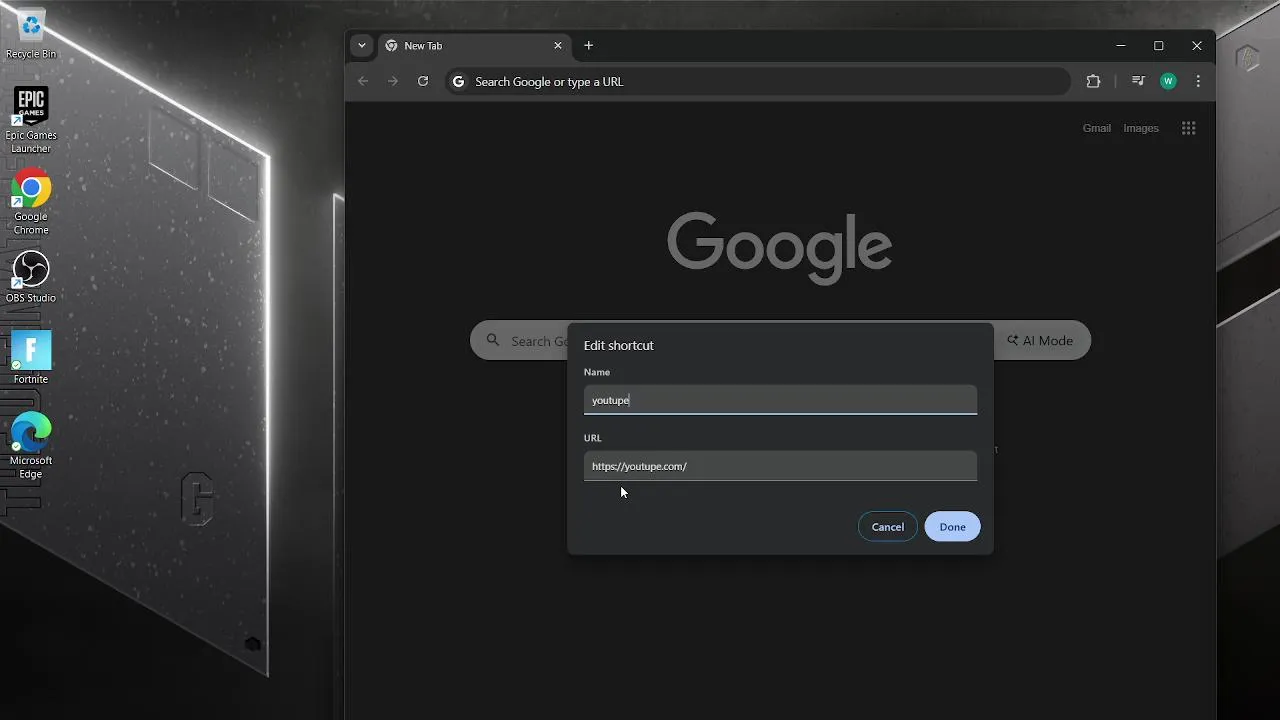Viewport: 1280px width, 720px height.
Task: Open the Extensions puzzle icon
Action: (x=1093, y=81)
